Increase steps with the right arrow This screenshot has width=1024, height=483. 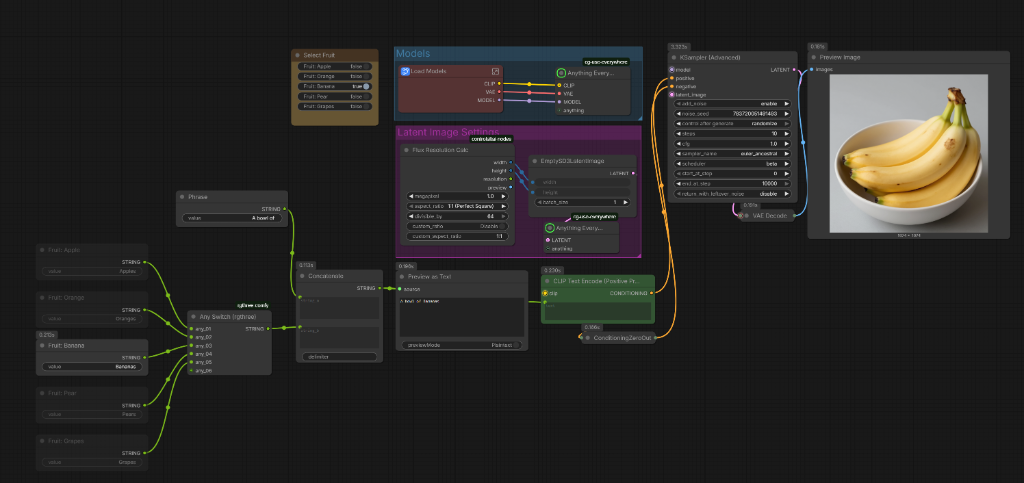click(x=786, y=134)
